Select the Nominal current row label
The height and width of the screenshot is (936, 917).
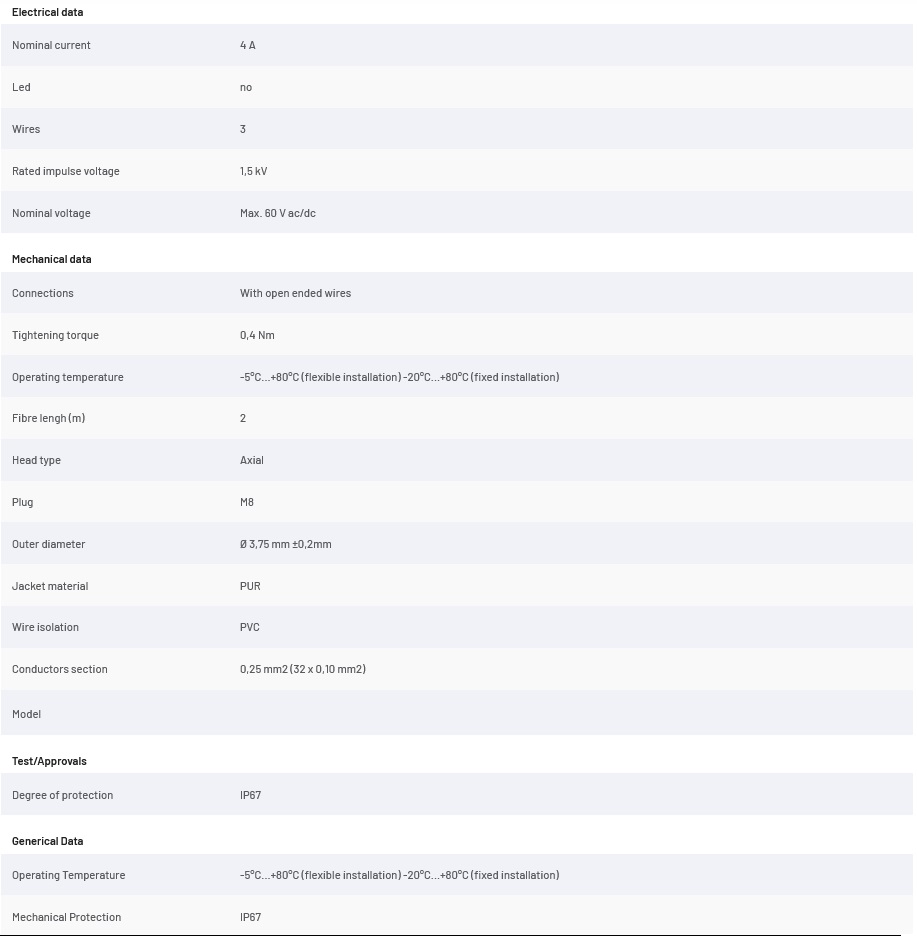coord(51,45)
